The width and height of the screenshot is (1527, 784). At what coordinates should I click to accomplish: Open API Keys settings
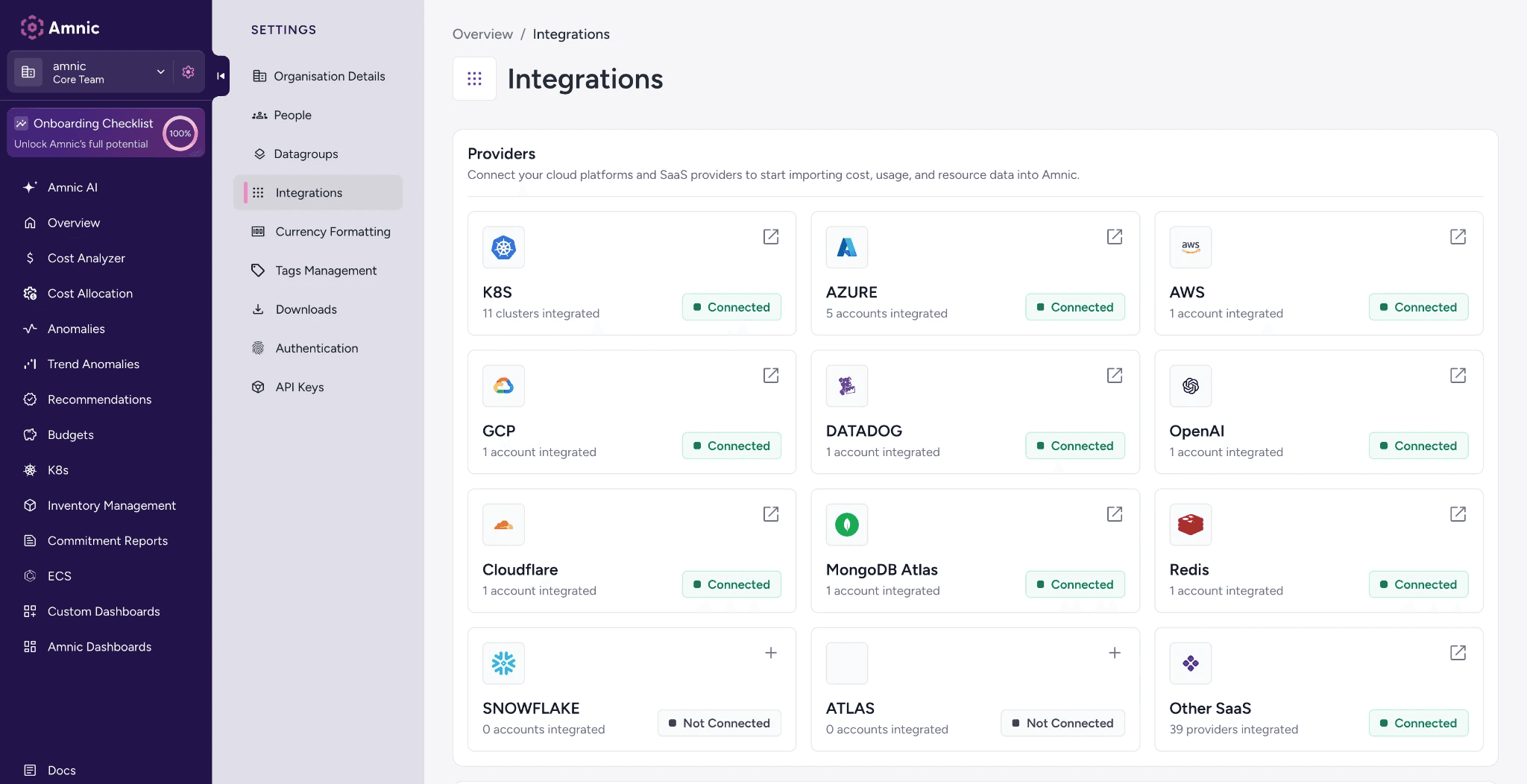coord(318,386)
